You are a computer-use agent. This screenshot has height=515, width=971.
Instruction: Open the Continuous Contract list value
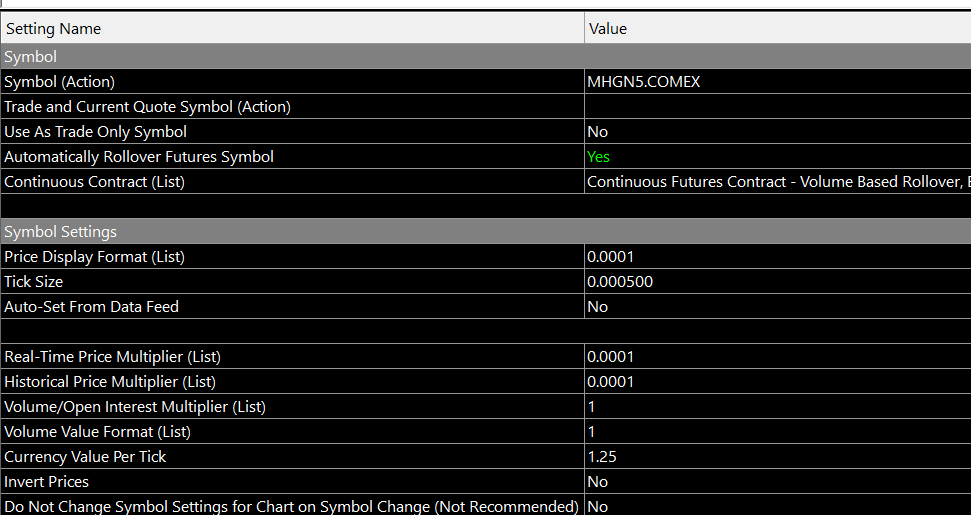click(x=777, y=182)
